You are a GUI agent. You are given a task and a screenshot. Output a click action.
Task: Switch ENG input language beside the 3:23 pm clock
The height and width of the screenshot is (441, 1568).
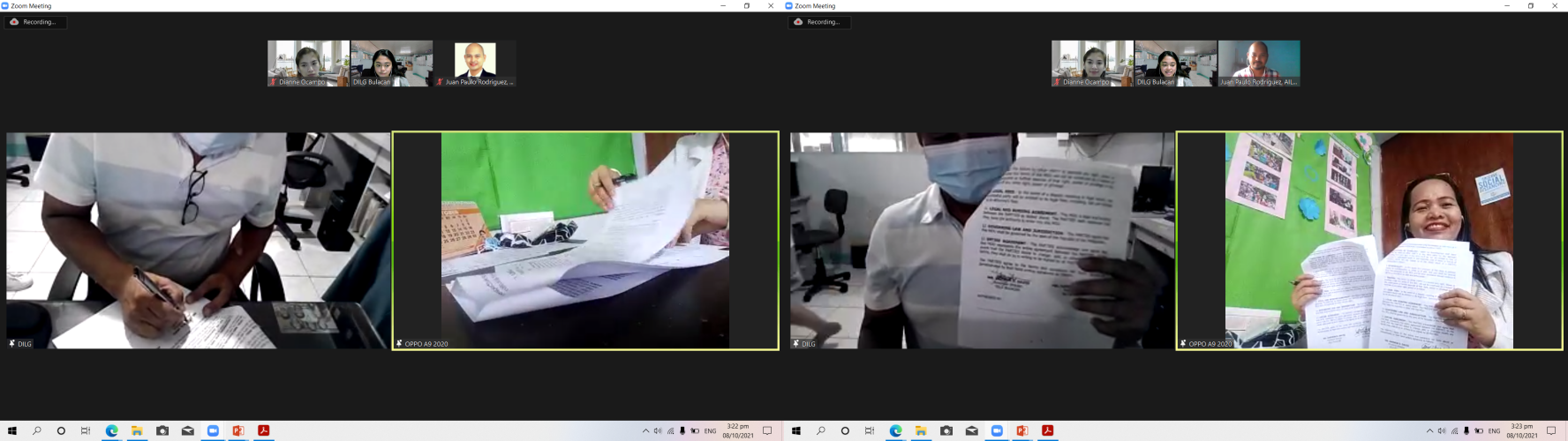1494,431
